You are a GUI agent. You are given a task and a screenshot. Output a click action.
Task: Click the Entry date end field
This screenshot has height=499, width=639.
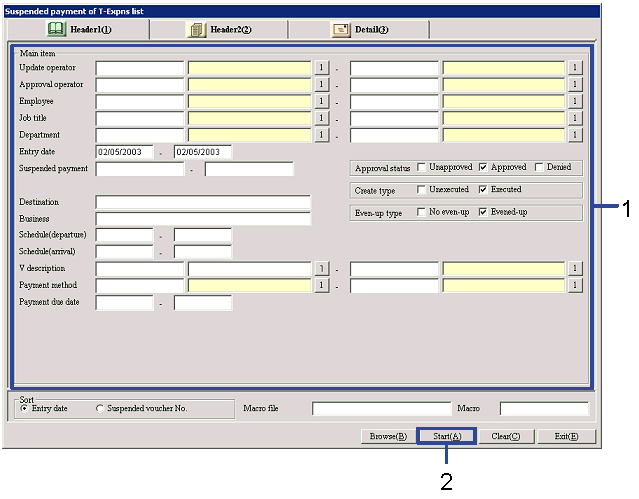point(203,152)
